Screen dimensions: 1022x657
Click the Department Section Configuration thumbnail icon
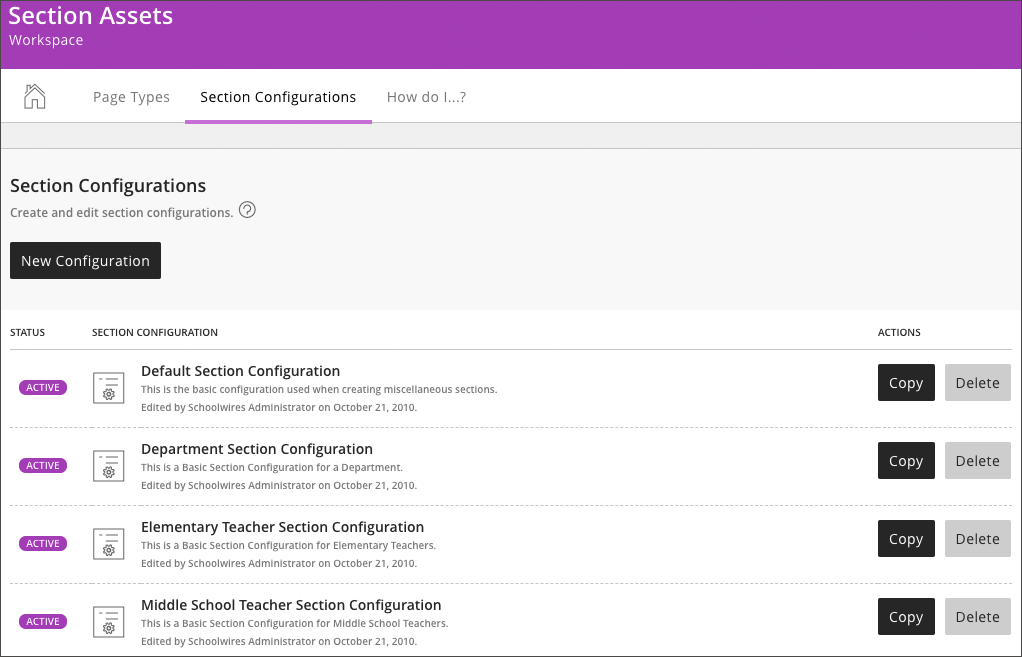[108, 465]
